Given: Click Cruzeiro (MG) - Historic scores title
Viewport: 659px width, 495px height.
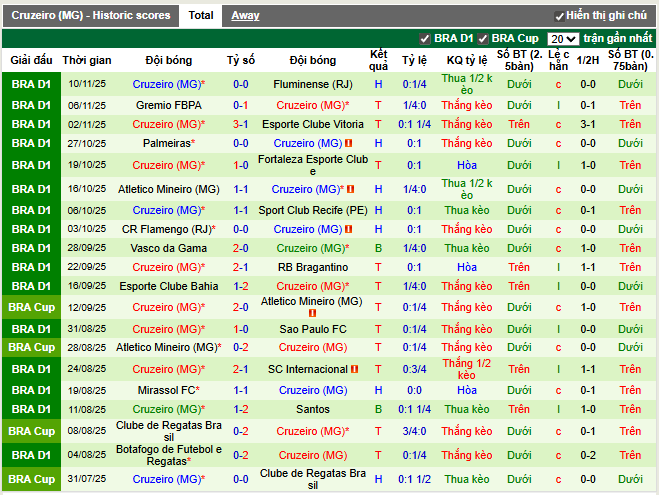Looking at the screenshot, I should [91, 16].
